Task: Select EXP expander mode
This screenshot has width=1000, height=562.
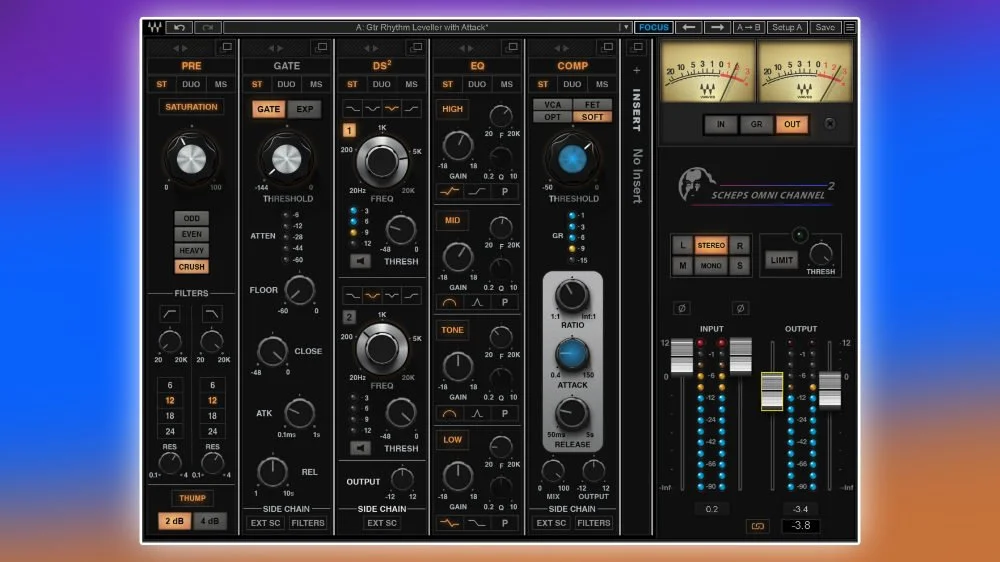Action: pyautogui.click(x=305, y=109)
